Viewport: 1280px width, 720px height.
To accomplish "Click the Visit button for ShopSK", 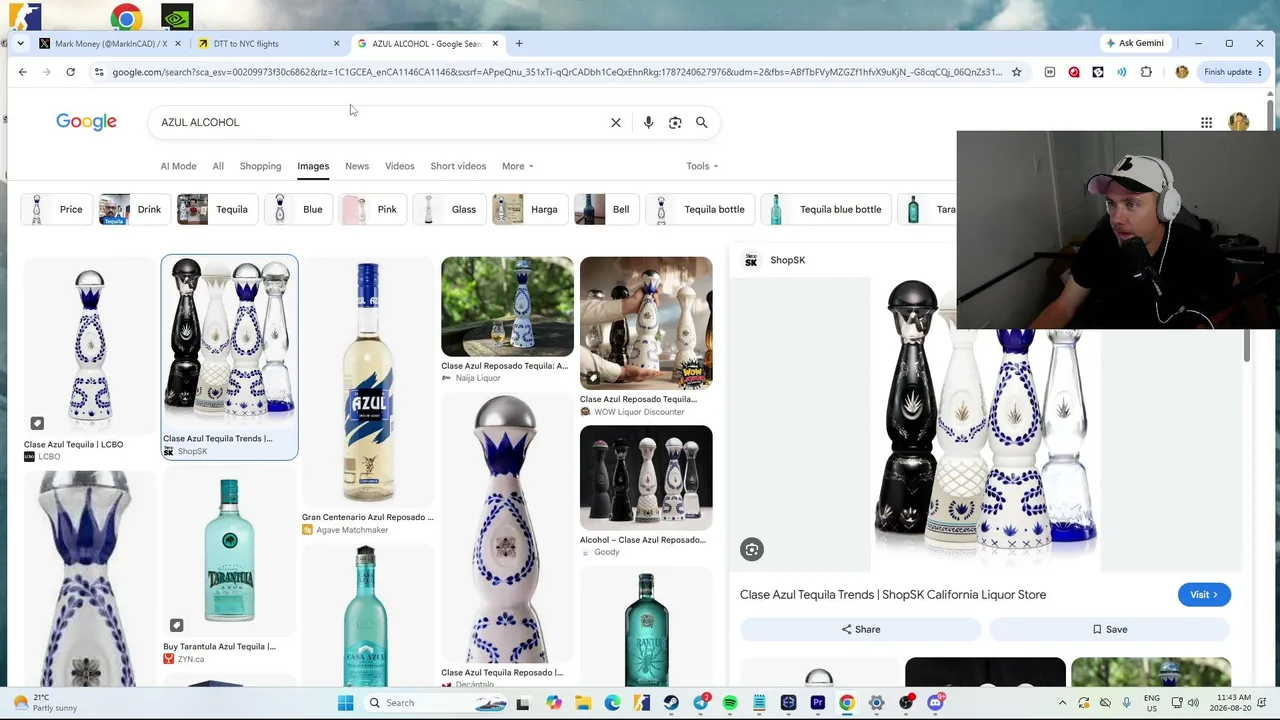I will coord(1204,595).
